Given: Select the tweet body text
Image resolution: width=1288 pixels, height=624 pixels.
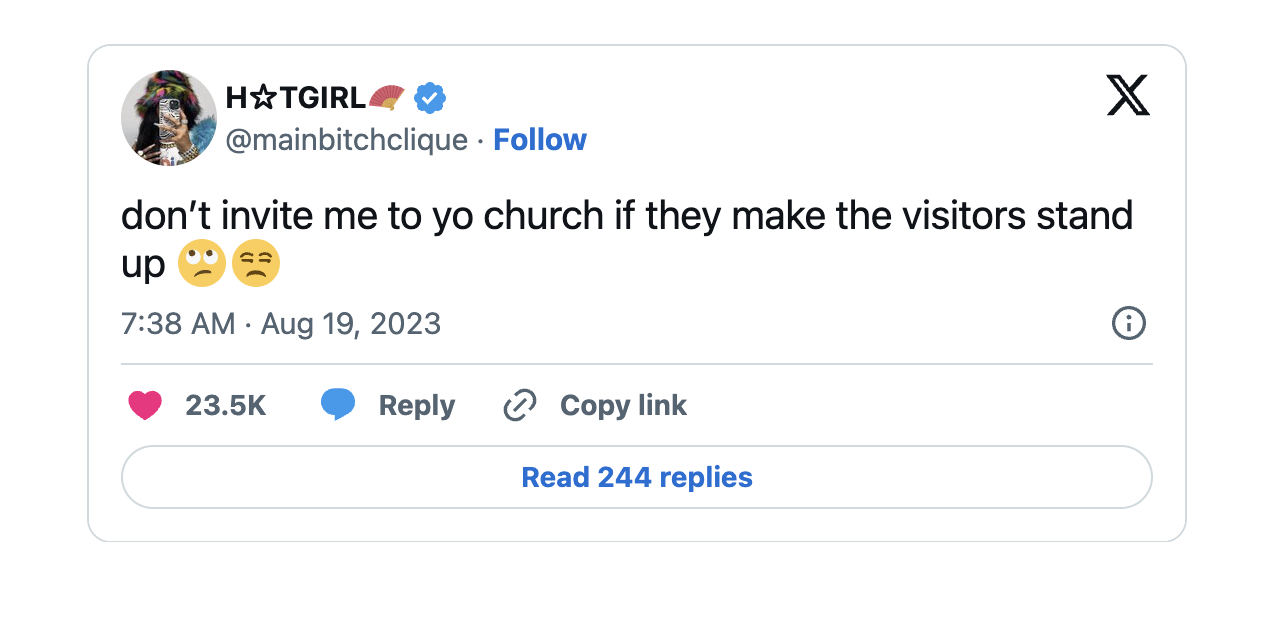Looking at the screenshot, I should [627, 215].
